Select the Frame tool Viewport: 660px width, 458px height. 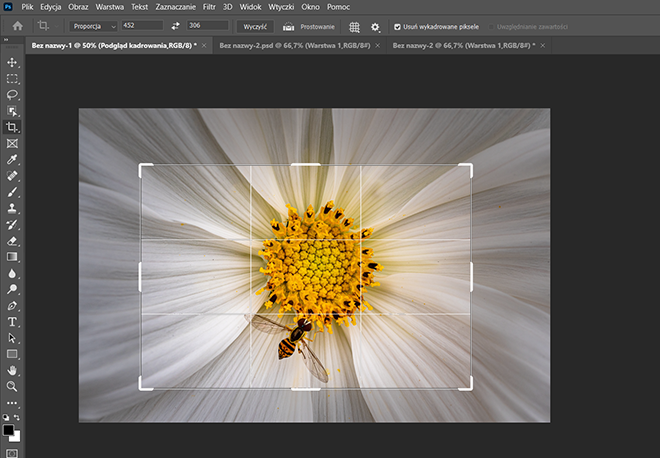coord(12,144)
